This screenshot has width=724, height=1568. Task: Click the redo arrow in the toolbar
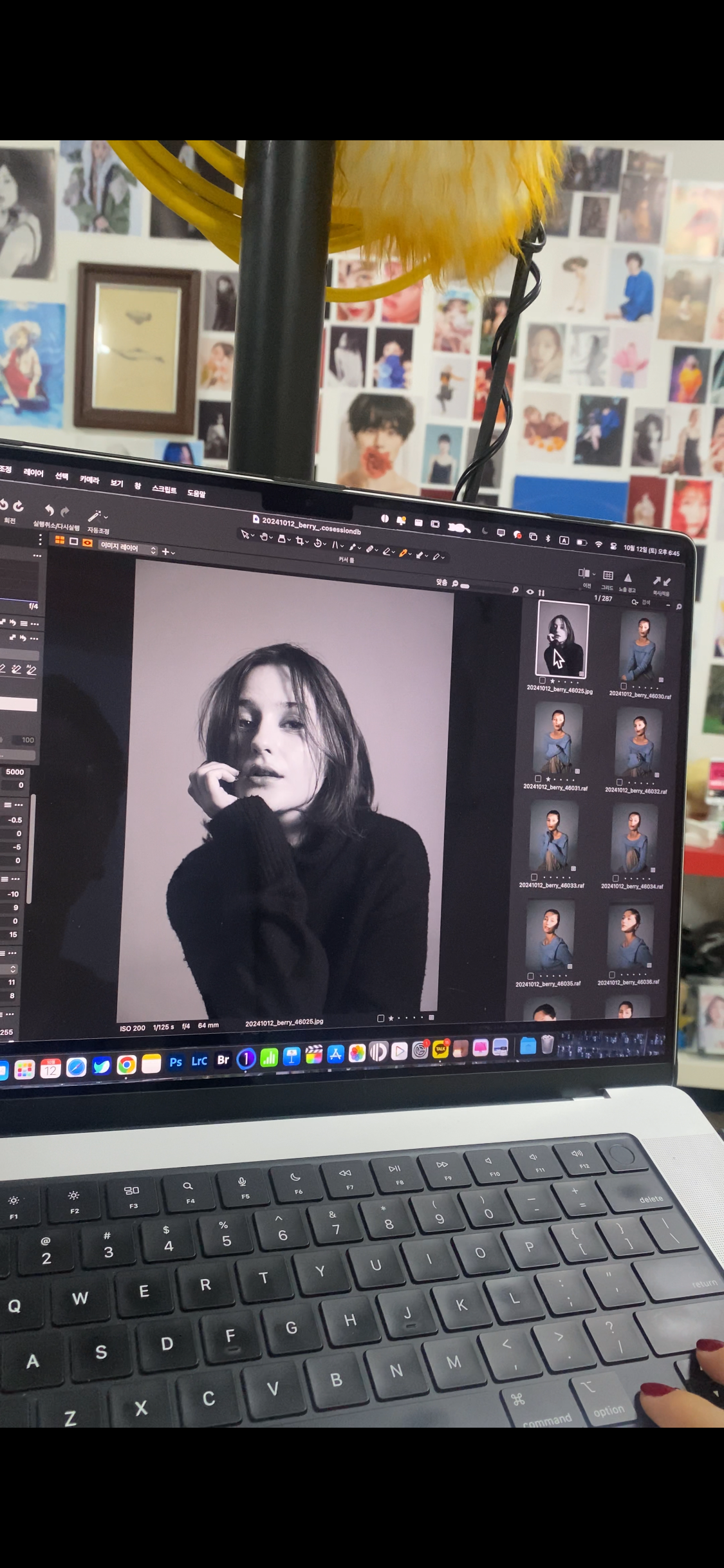pos(65,512)
